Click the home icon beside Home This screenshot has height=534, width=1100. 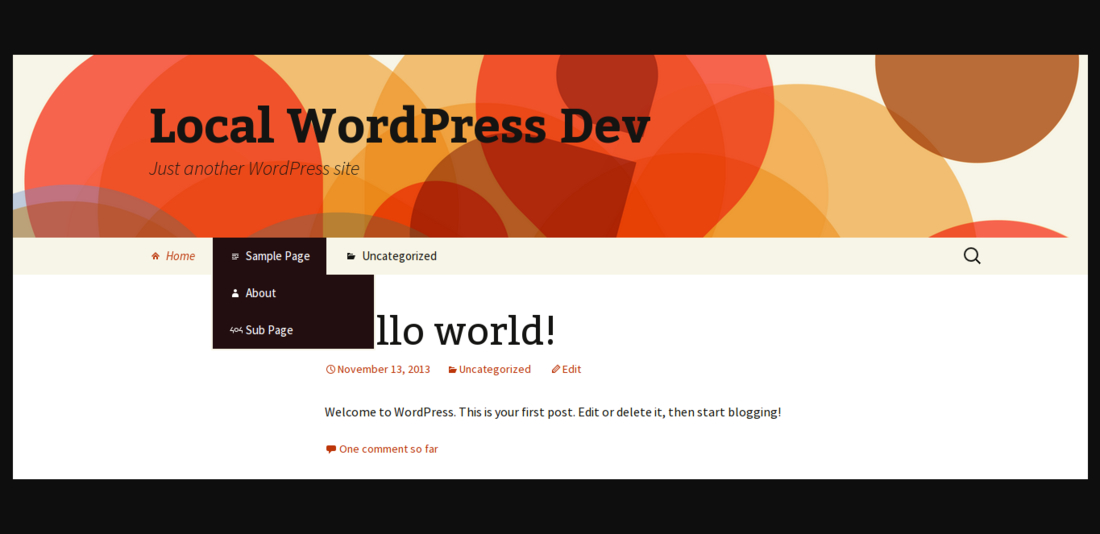point(156,256)
